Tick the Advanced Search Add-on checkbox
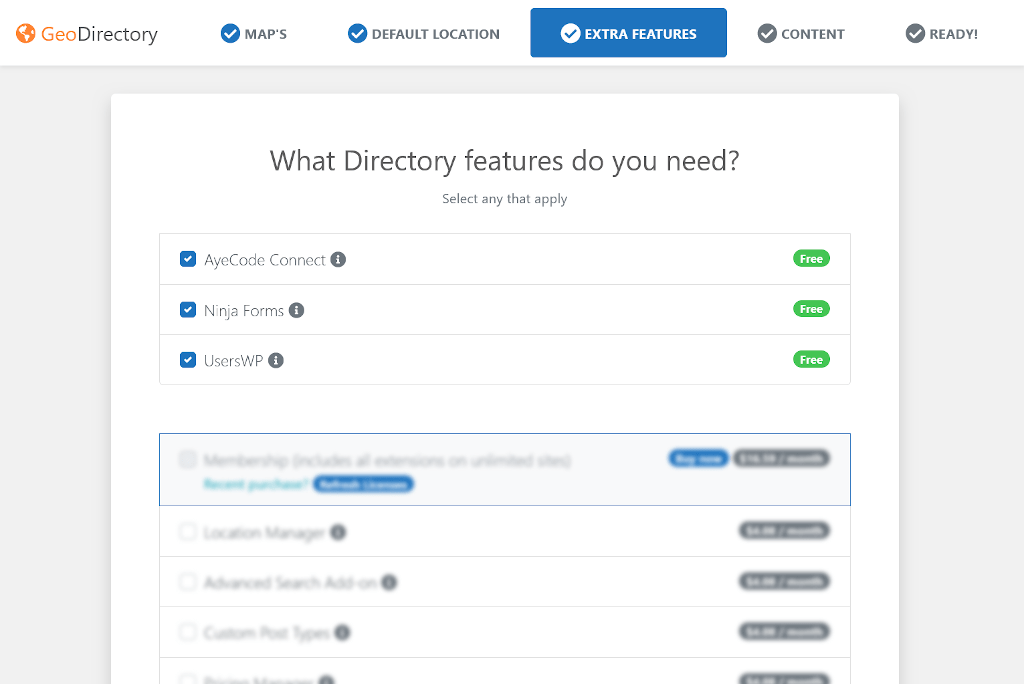This screenshot has height=684, width=1024. (x=188, y=582)
